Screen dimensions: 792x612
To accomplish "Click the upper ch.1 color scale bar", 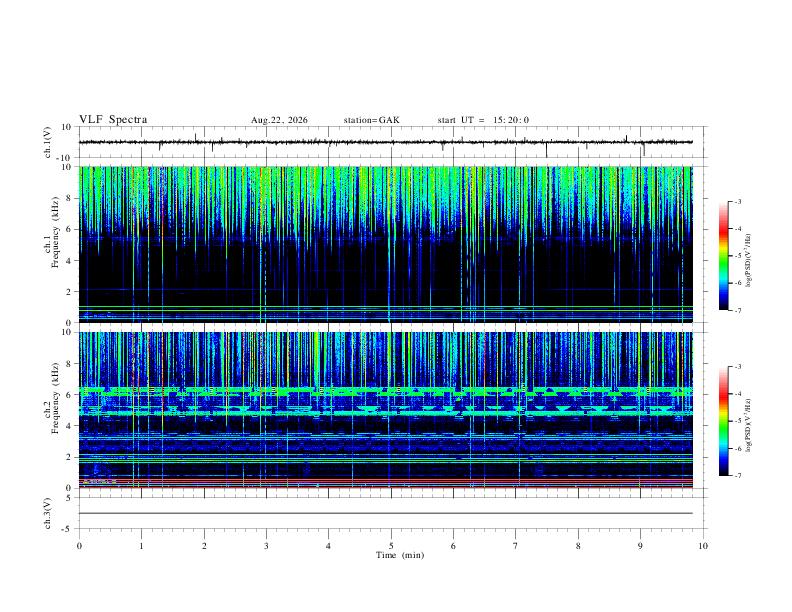I will (x=723, y=256).
